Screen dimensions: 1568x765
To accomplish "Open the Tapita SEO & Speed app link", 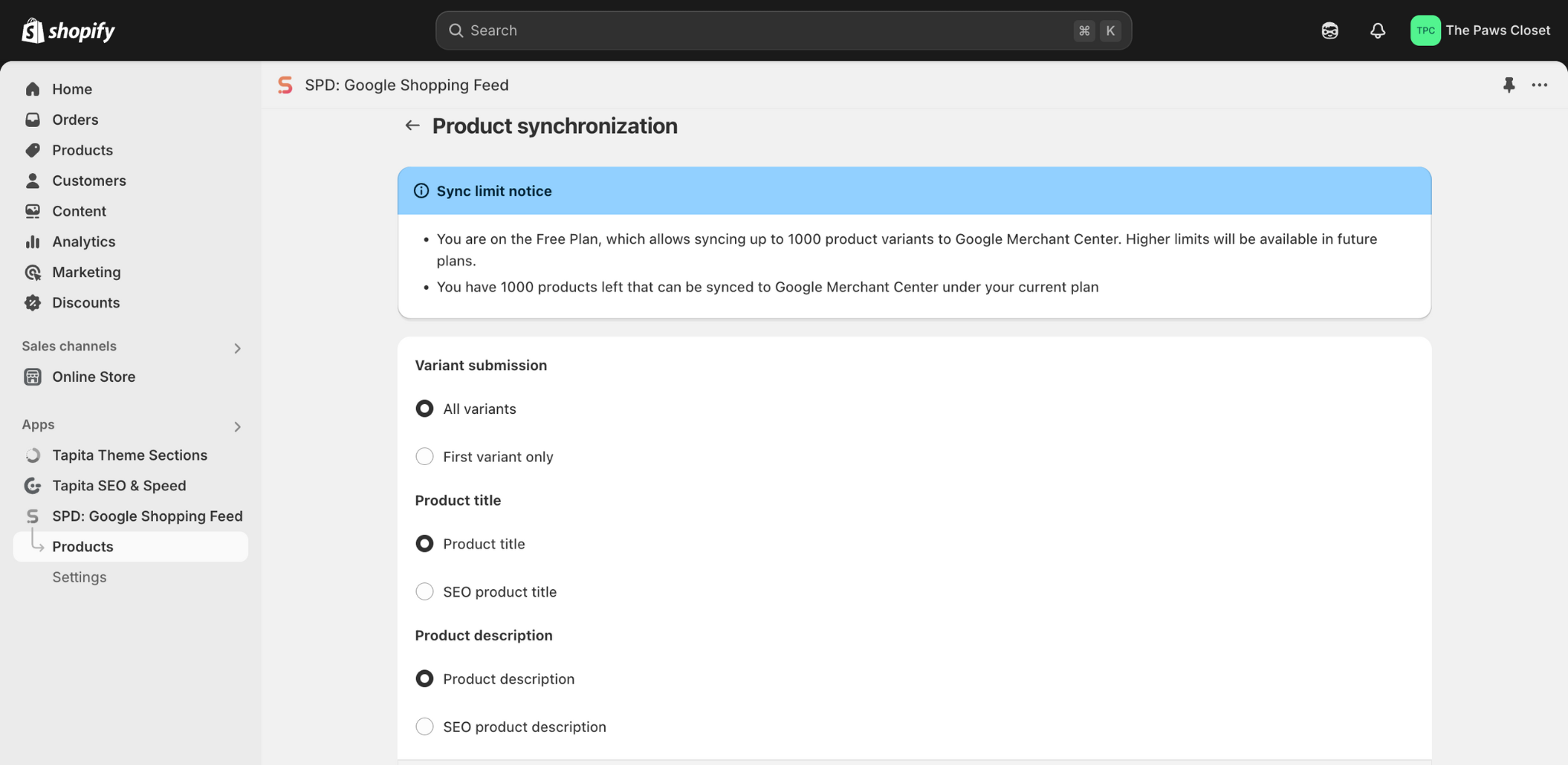I will click(119, 486).
